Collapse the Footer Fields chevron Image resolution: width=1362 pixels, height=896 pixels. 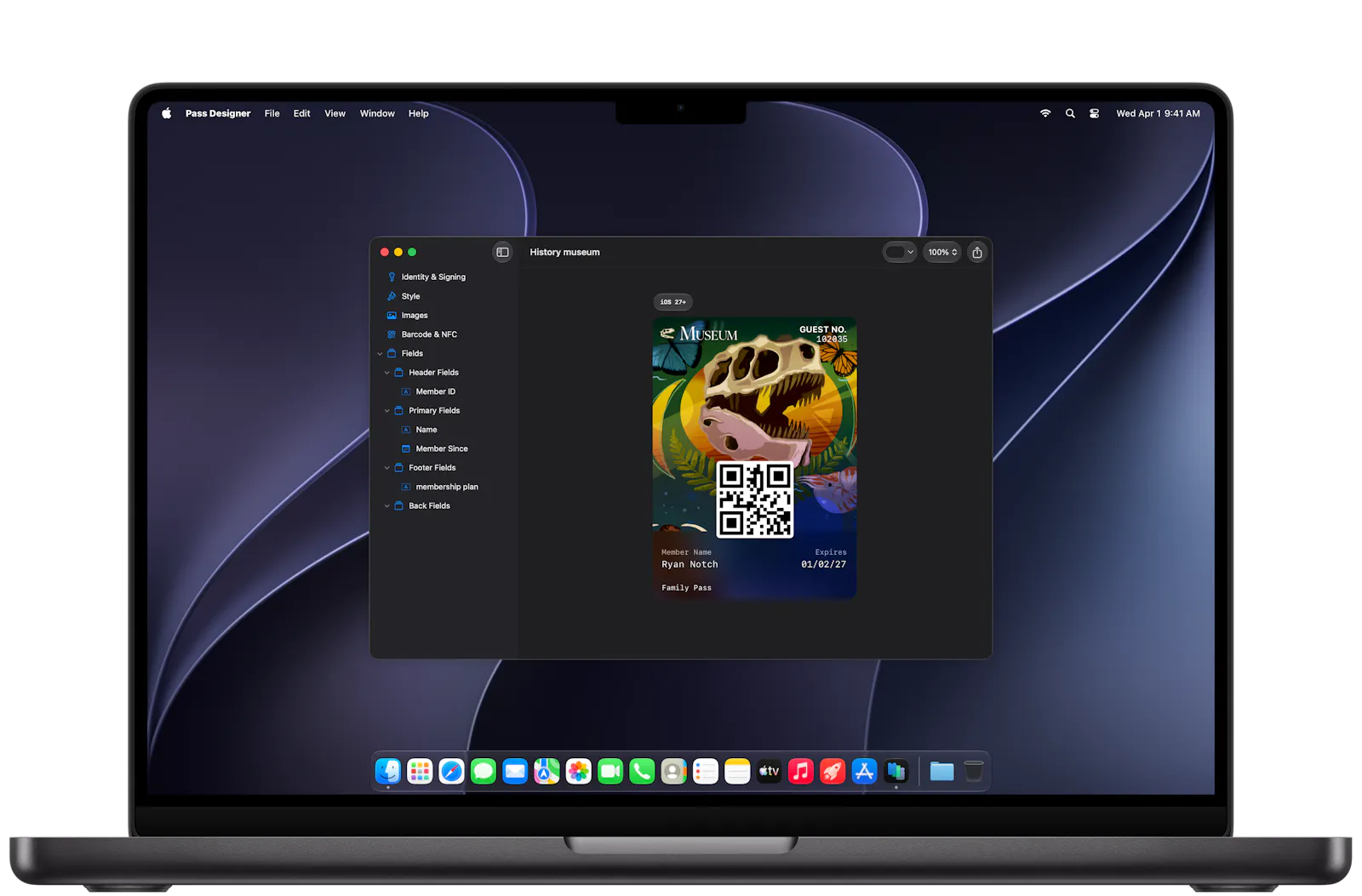coord(386,468)
